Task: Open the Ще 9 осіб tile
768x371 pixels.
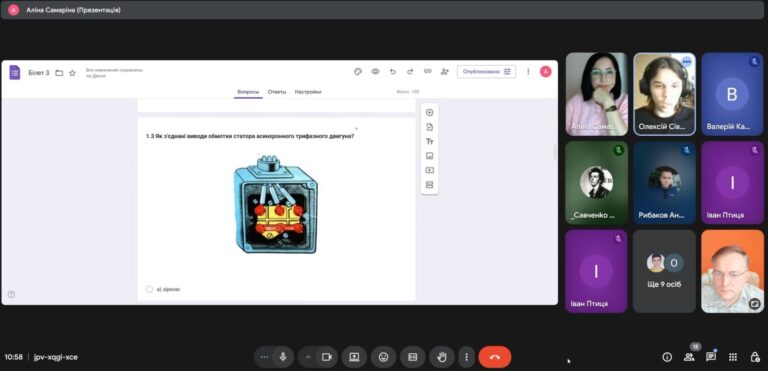Action: point(664,271)
